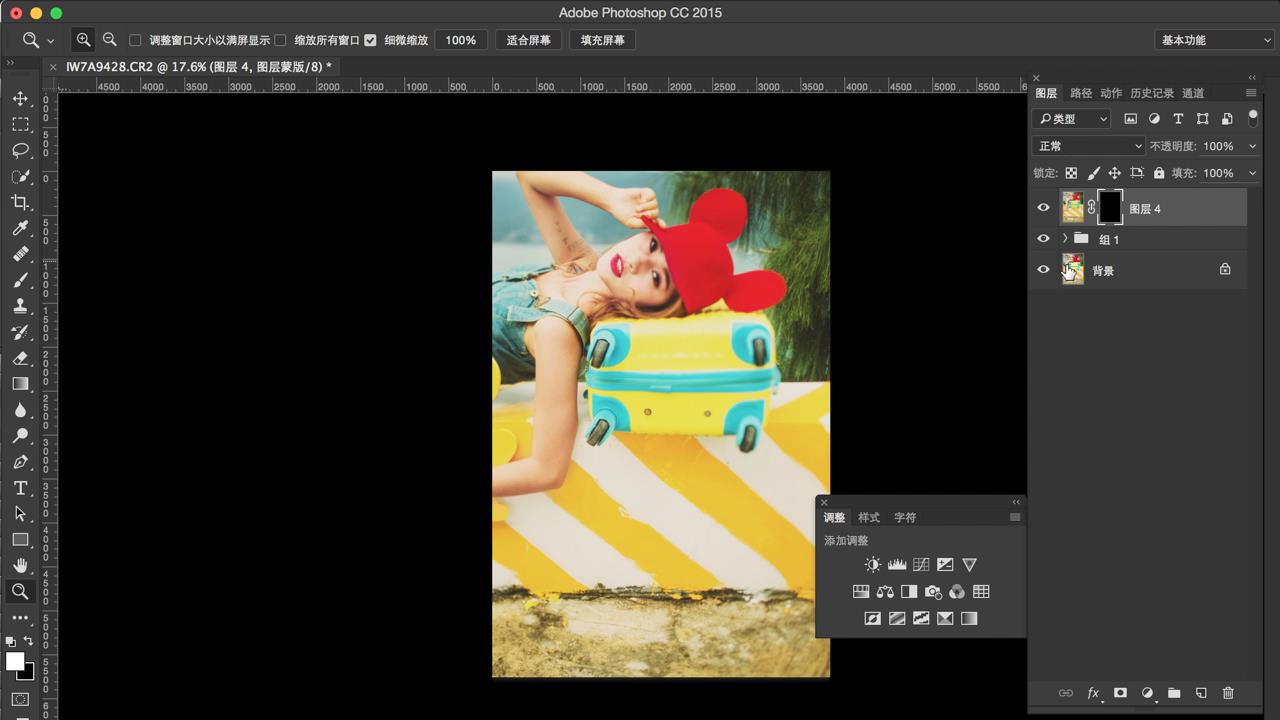Add Photo Filter adjustment layer

[x=933, y=592]
